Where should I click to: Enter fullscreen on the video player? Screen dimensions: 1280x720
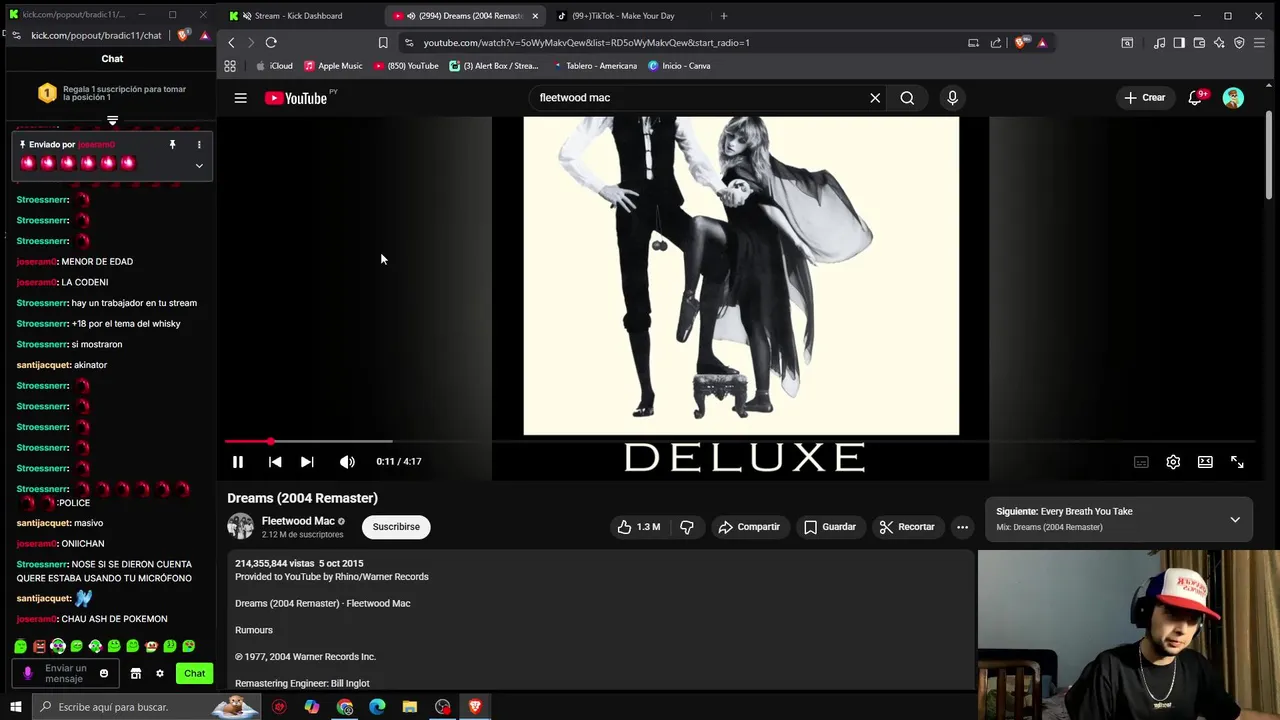tap(1237, 462)
